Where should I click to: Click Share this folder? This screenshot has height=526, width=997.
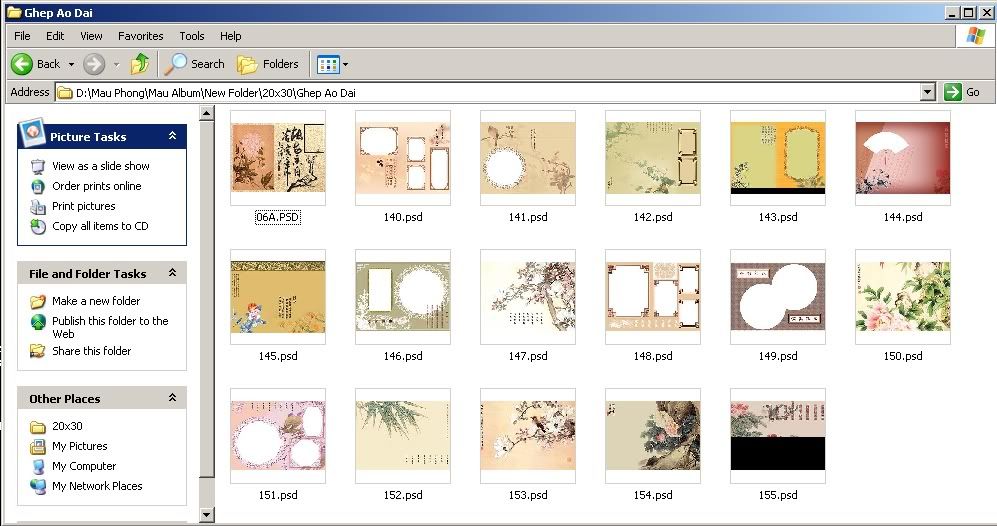pyautogui.click(x=92, y=351)
